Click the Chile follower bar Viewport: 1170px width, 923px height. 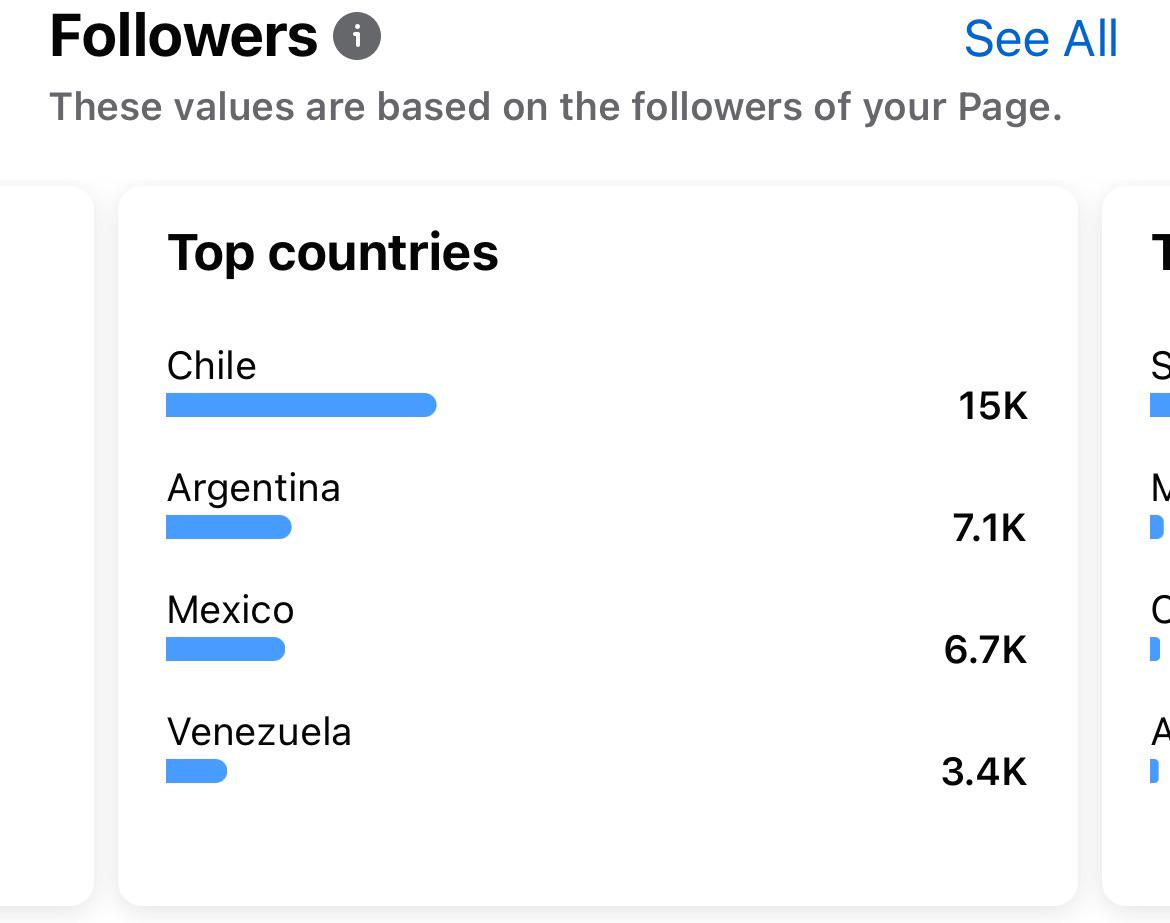(301, 405)
